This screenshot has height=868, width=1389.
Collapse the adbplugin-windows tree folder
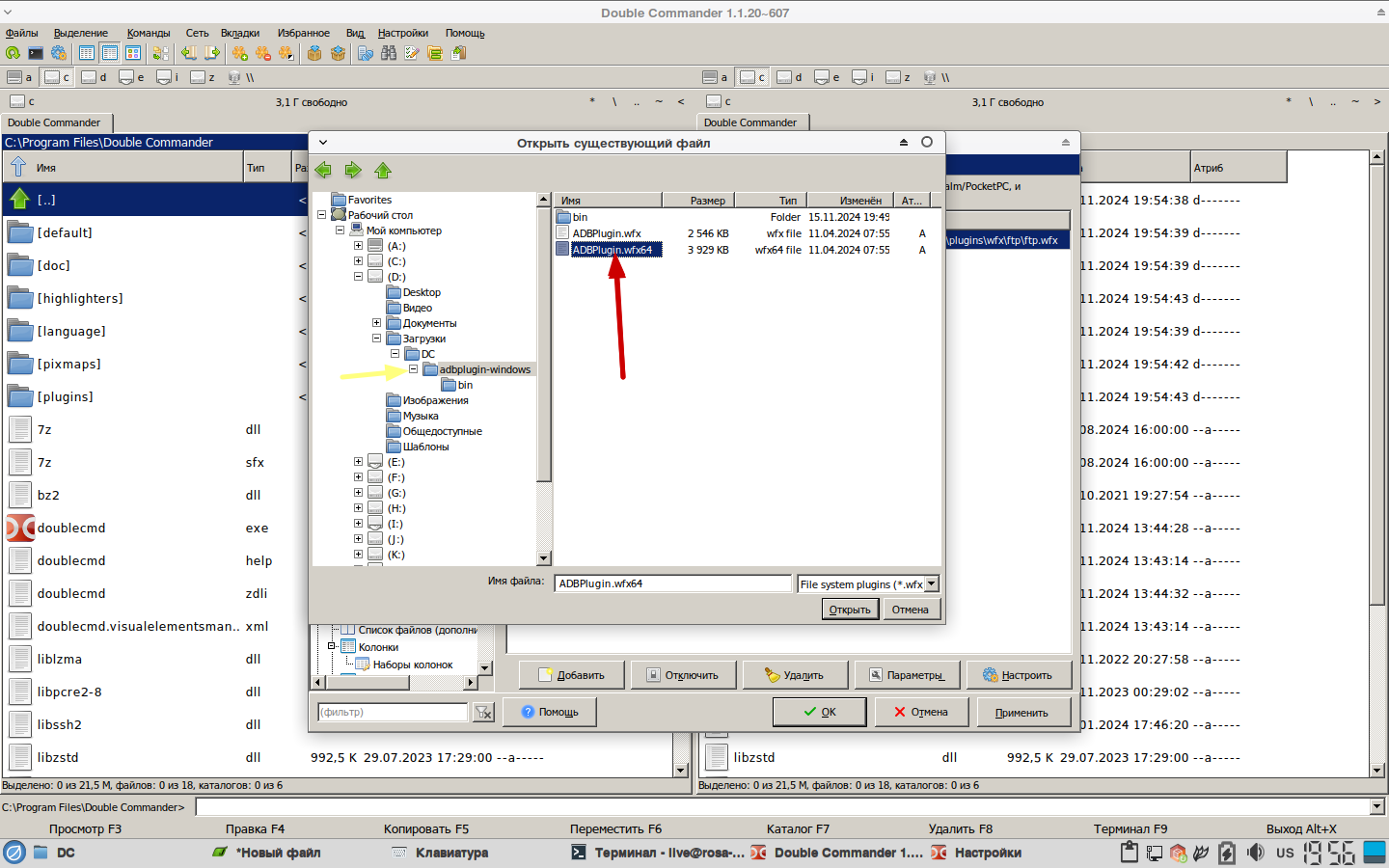click(x=413, y=369)
